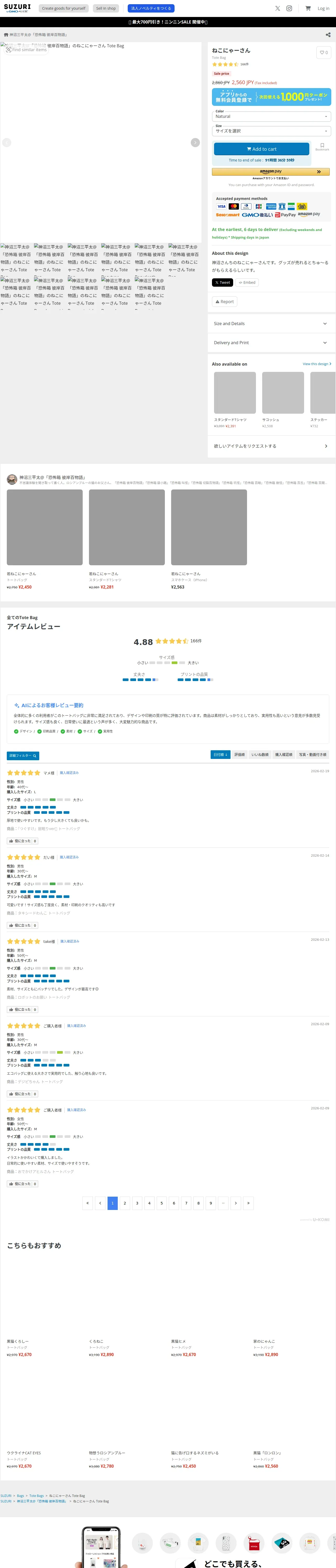Open the Instagram icon in header
336x1568 pixels.
pyautogui.click(x=289, y=9)
